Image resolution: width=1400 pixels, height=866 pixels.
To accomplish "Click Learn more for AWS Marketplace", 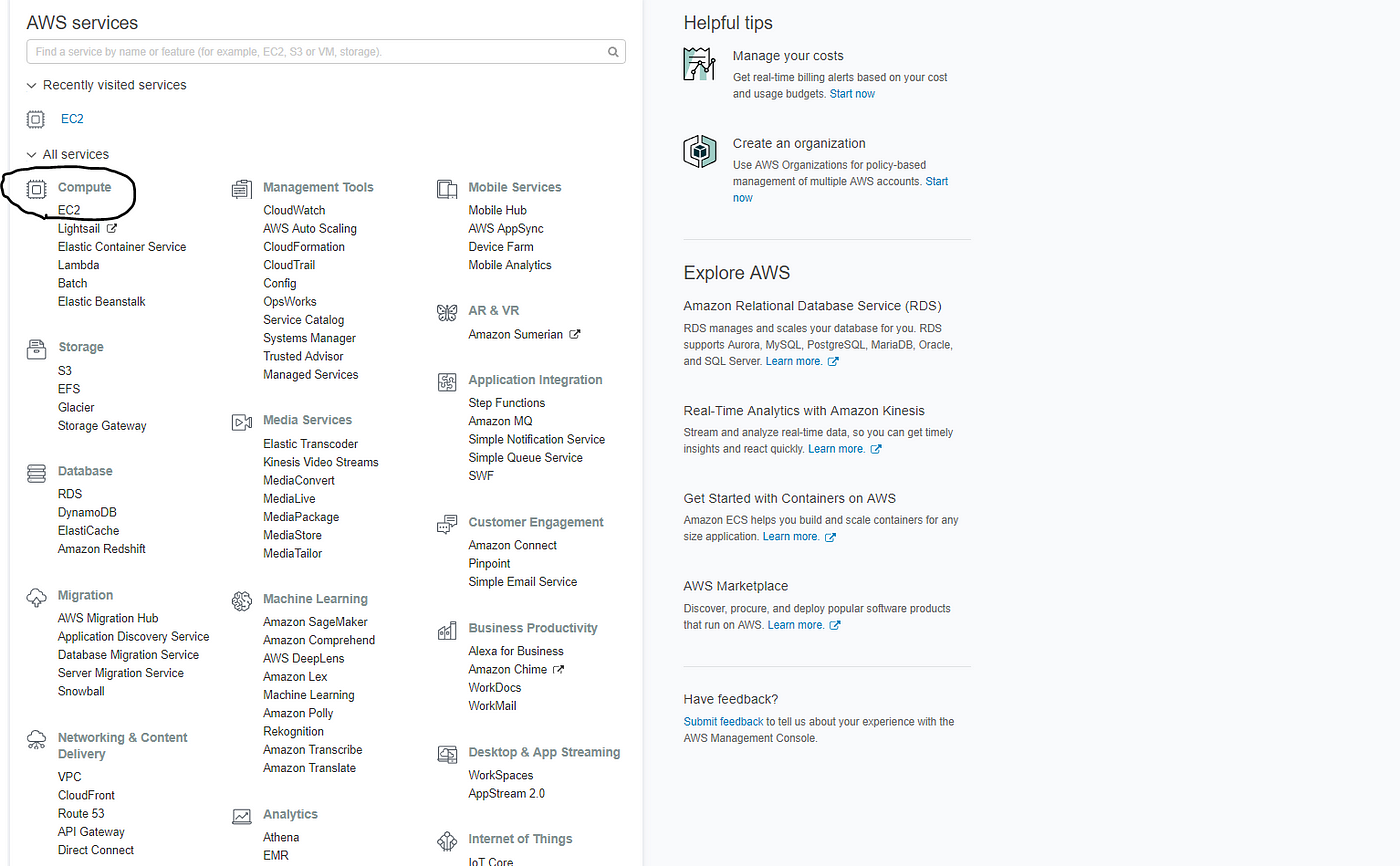I will pyautogui.click(x=796, y=625).
